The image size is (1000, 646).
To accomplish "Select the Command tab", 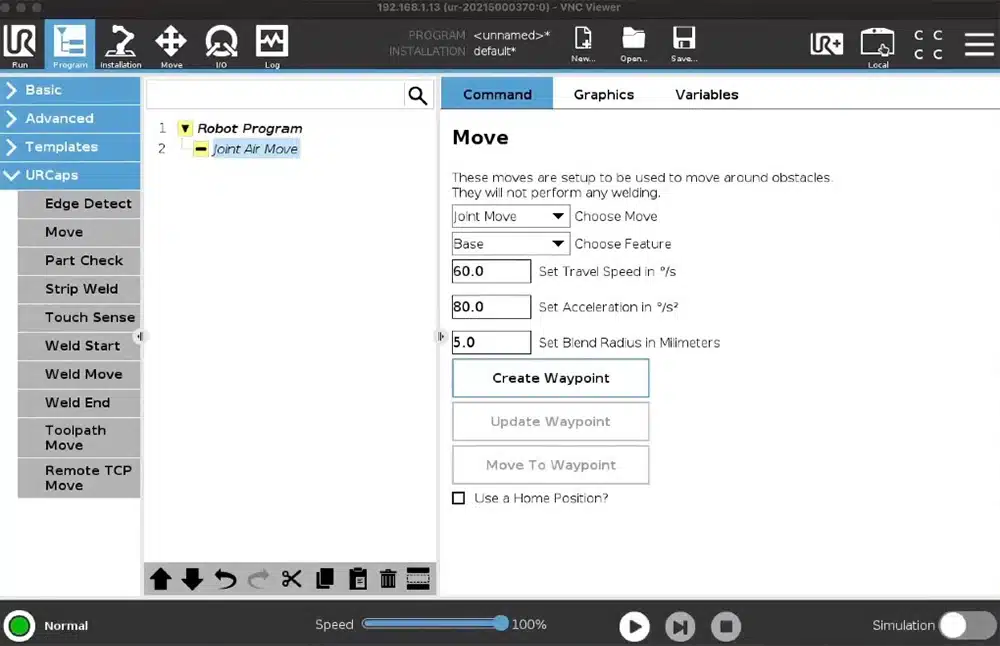I will click(x=497, y=94).
